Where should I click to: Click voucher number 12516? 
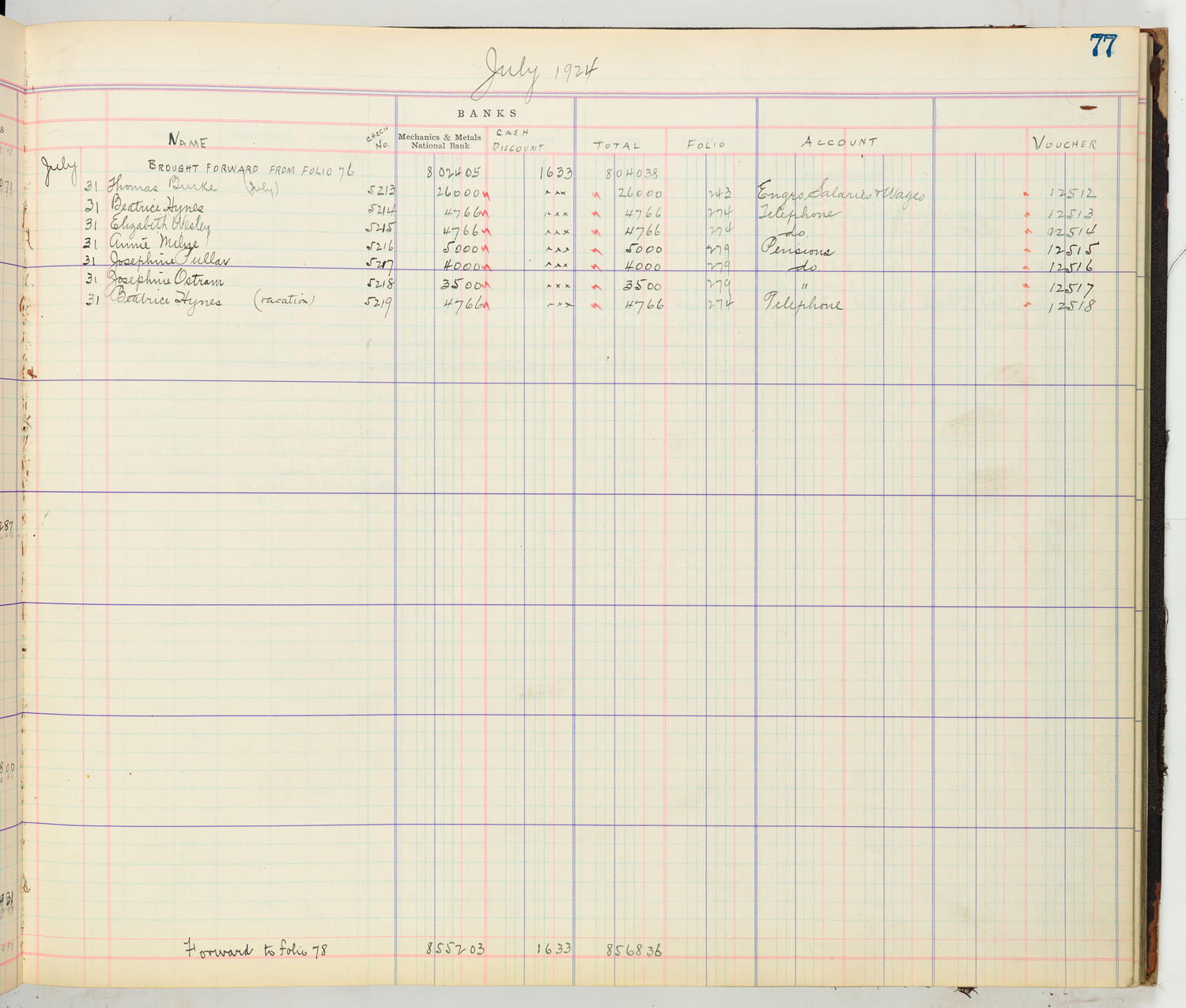(1071, 268)
